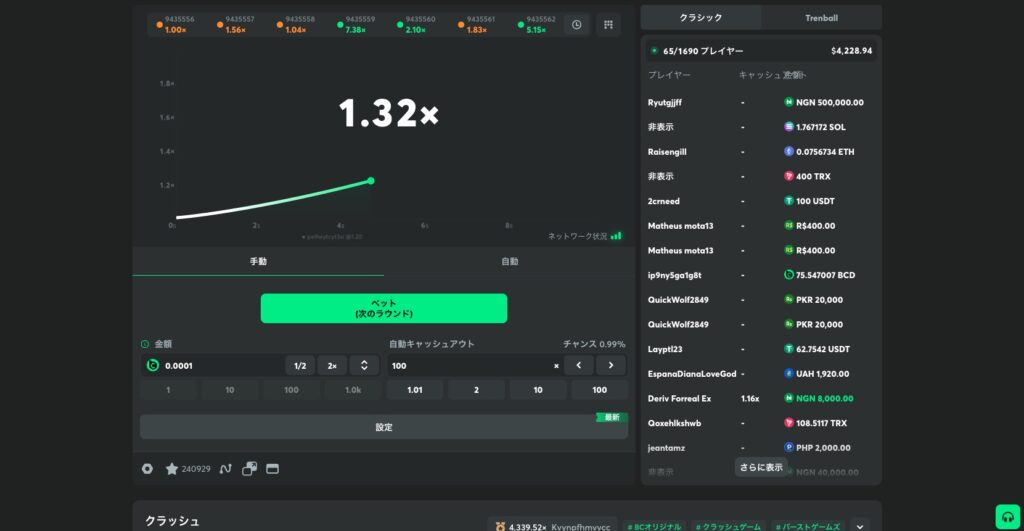Switch to the 自動 tab
This screenshot has width=1024, height=531.
coord(509,261)
